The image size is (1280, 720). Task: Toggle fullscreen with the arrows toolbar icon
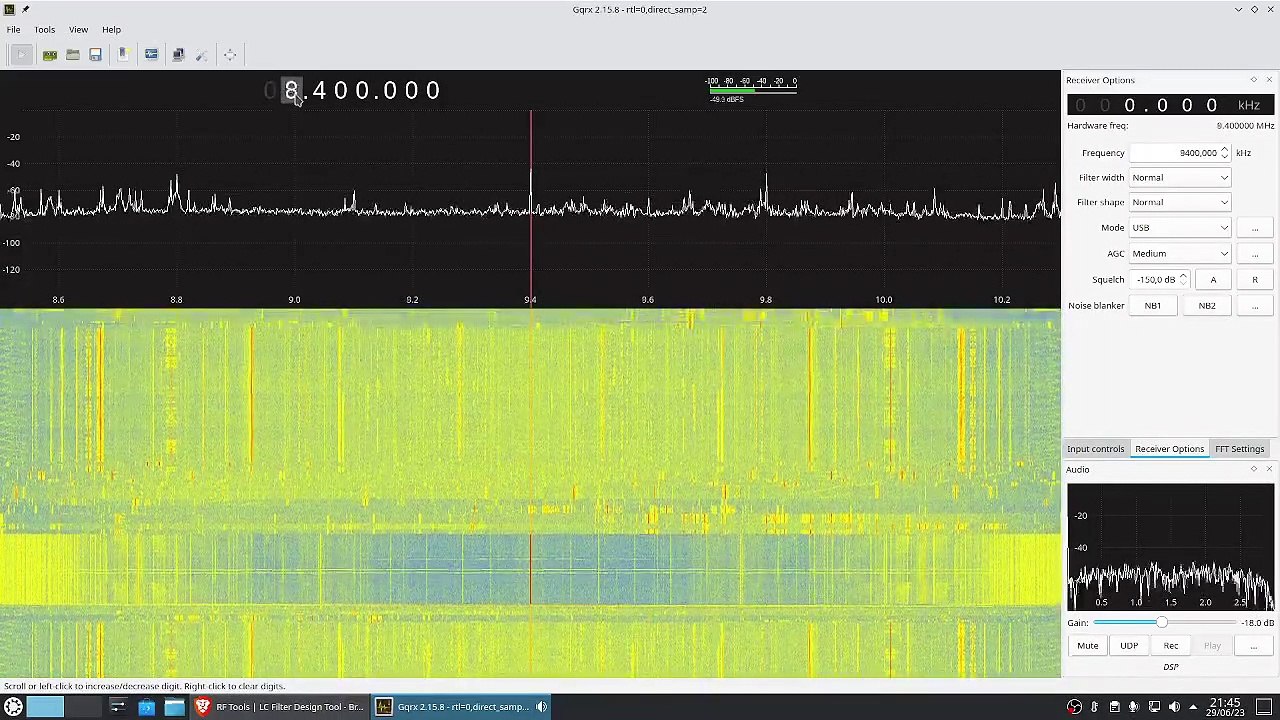pos(230,55)
